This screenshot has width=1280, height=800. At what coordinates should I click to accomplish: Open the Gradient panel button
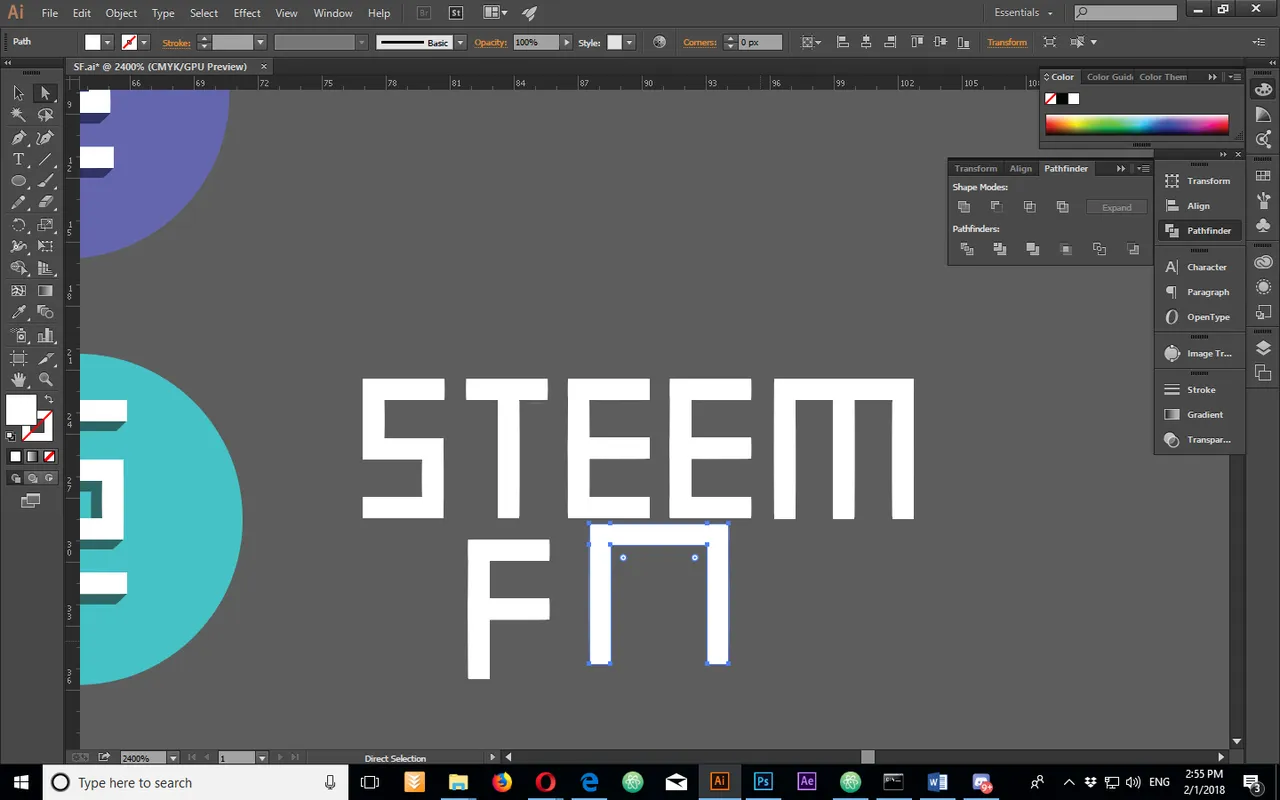click(x=1198, y=414)
